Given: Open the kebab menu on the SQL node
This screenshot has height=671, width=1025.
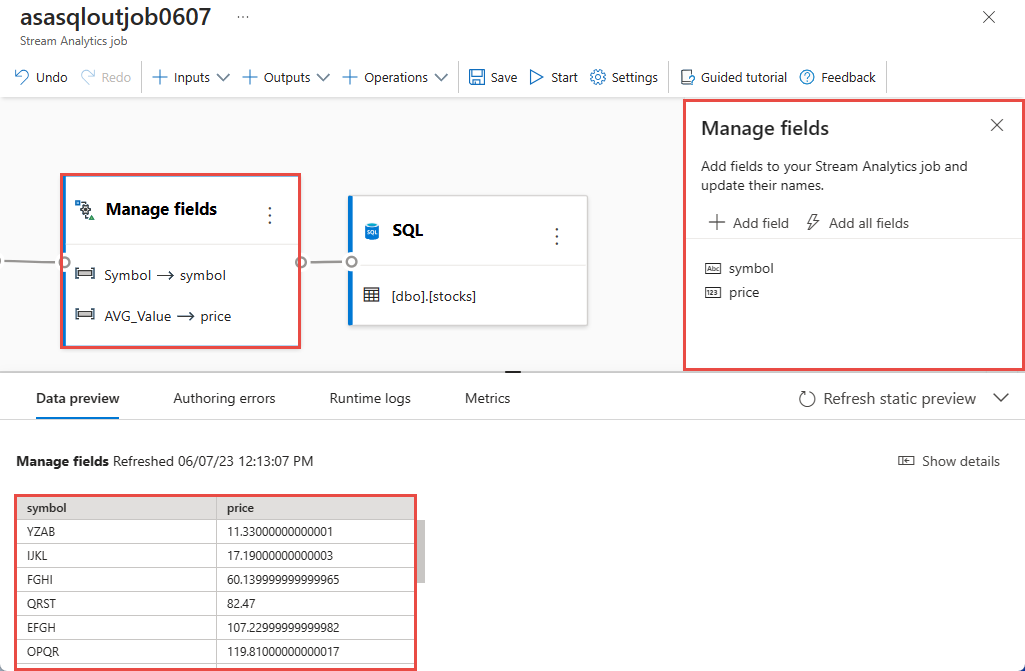Looking at the screenshot, I should 557,235.
